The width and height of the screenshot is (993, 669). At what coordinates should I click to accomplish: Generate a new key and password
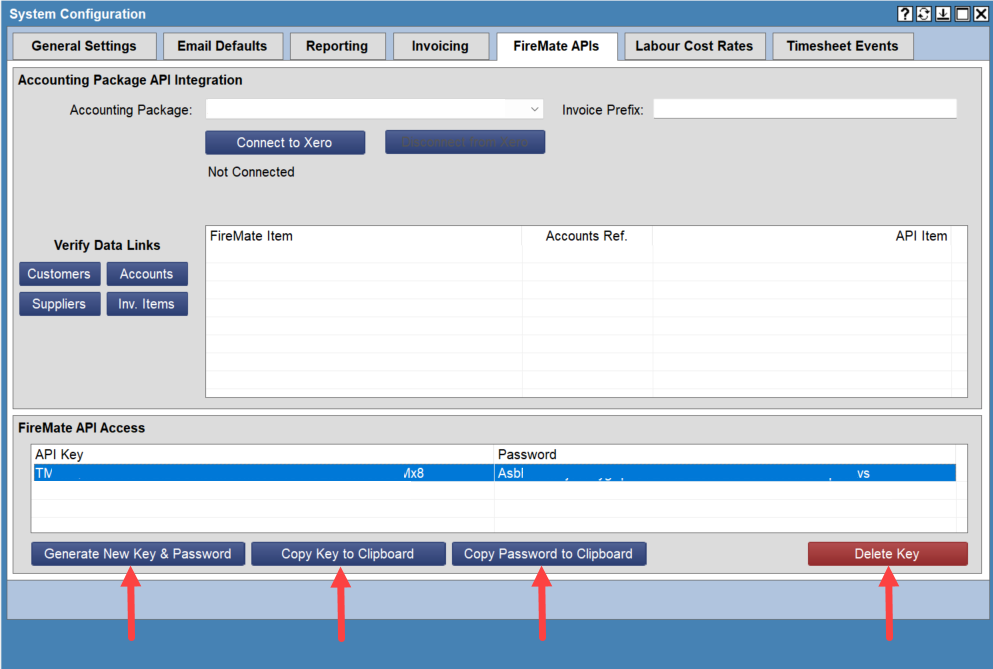pyautogui.click(x=137, y=553)
